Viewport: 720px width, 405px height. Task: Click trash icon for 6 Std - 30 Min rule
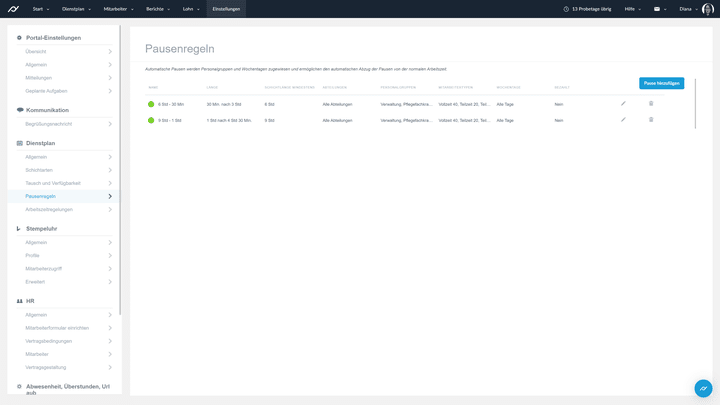651,103
